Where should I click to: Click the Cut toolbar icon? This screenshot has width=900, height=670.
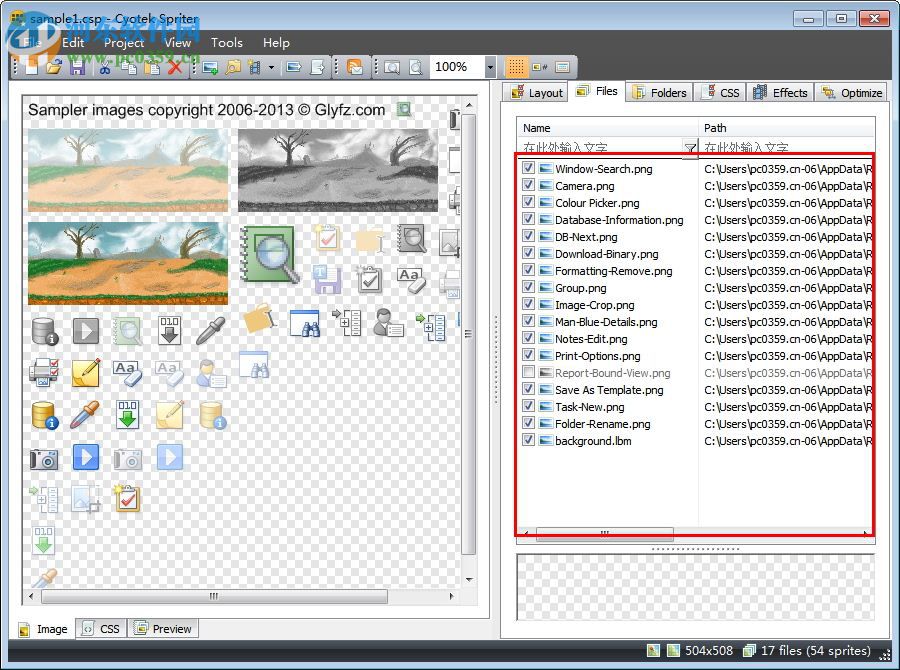coord(104,67)
